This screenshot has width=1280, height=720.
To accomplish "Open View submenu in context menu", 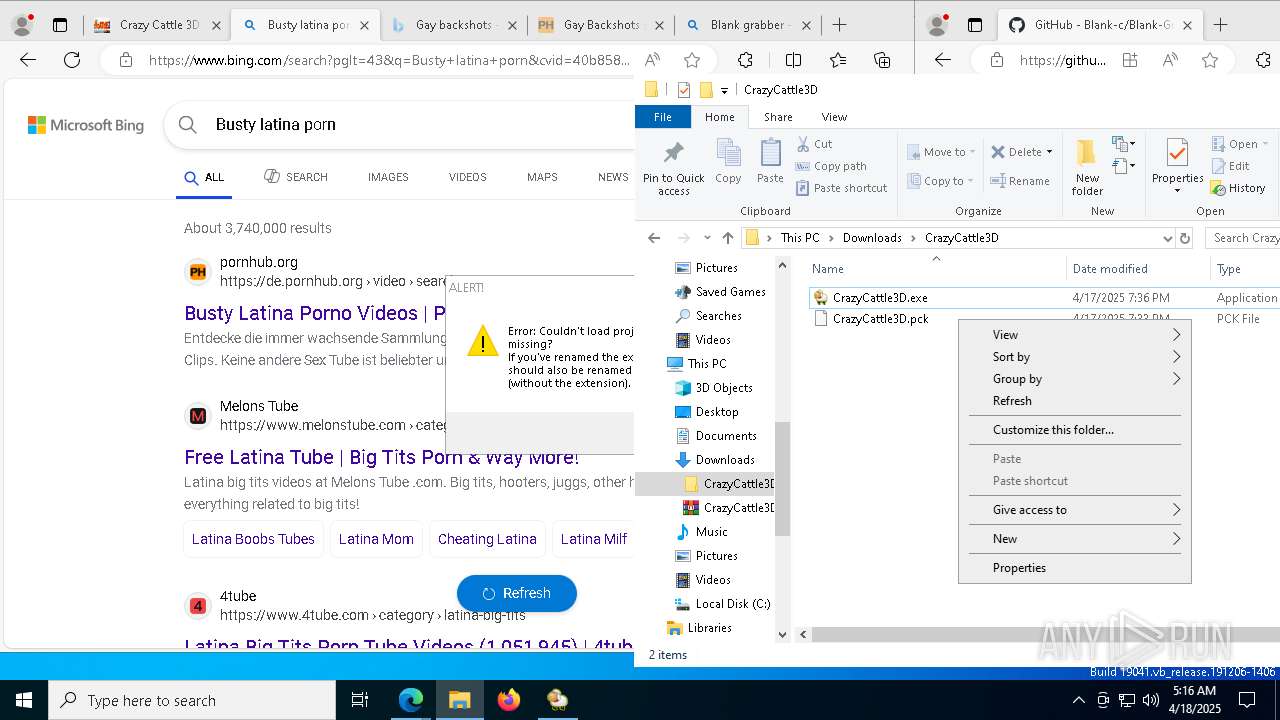I will 1075,335.
